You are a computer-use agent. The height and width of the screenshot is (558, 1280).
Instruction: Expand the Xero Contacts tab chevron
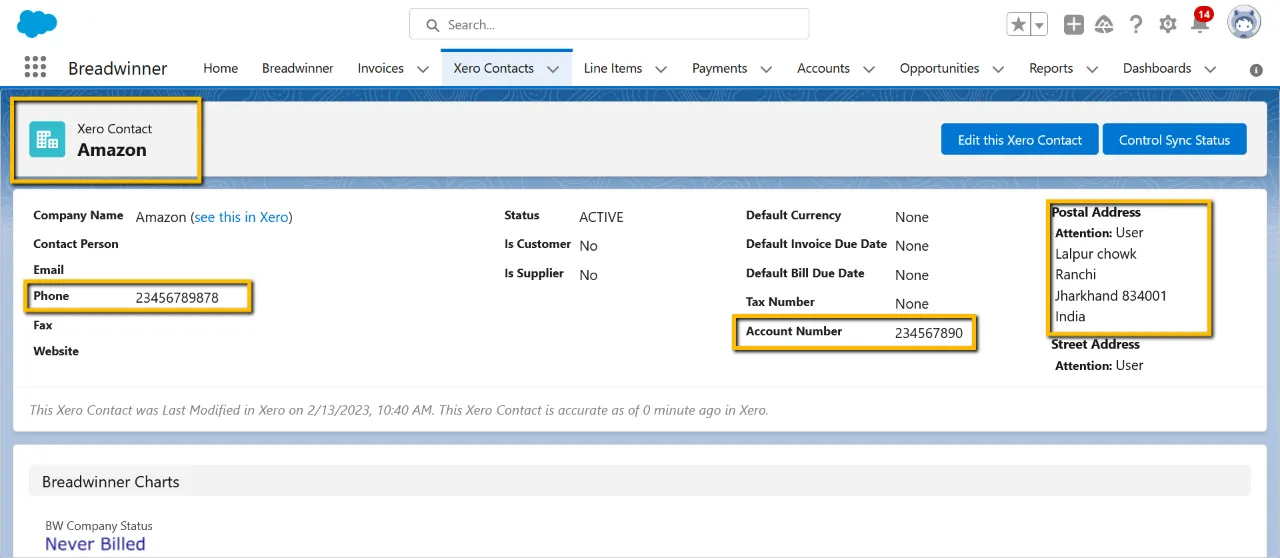553,69
